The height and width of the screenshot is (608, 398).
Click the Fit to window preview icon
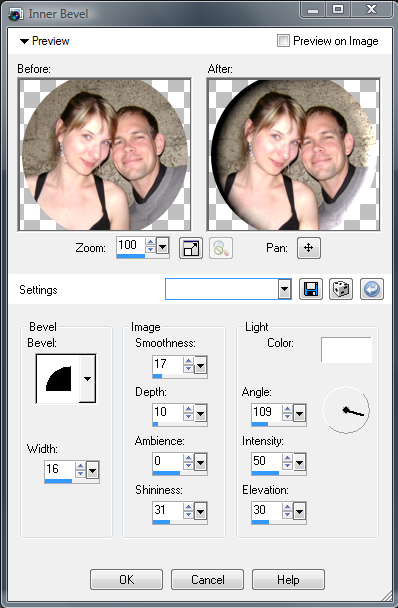[191, 248]
